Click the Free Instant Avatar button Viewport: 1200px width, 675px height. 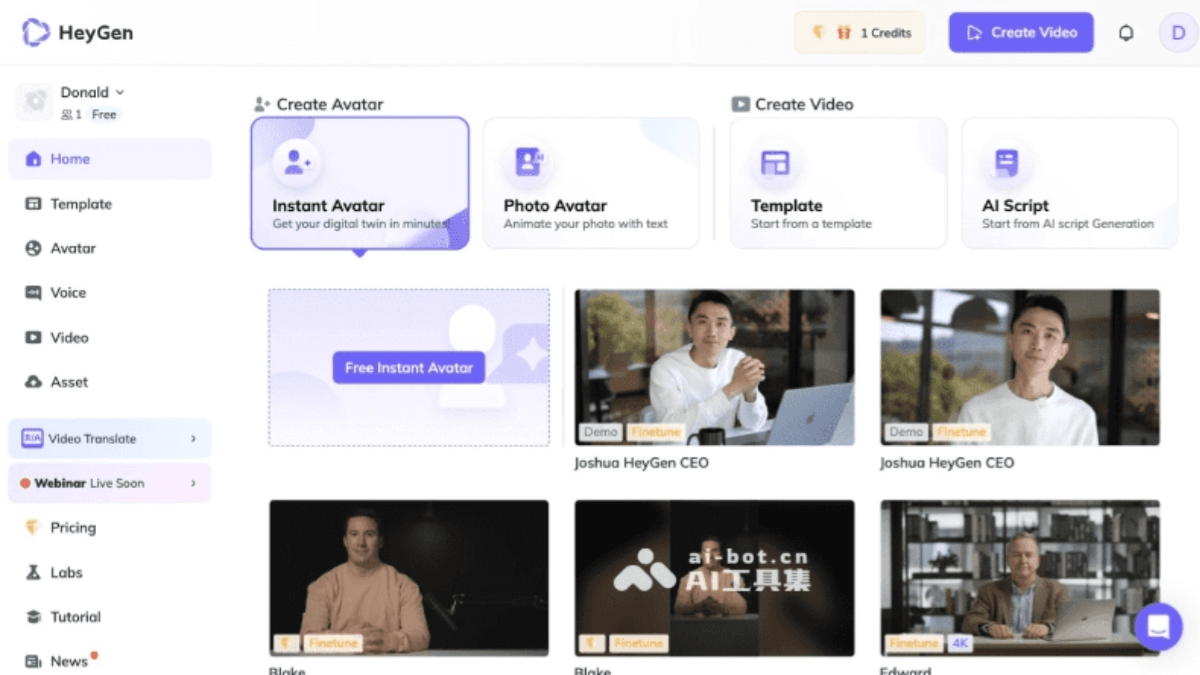pyautogui.click(x=408, y=368)
